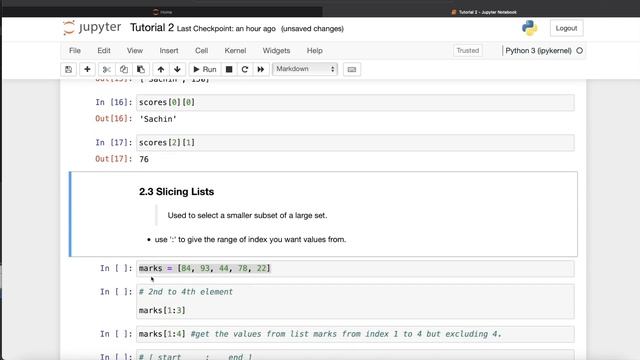Click the (unsaved changes) status text
640x360 pixels.
coord(312,29)
